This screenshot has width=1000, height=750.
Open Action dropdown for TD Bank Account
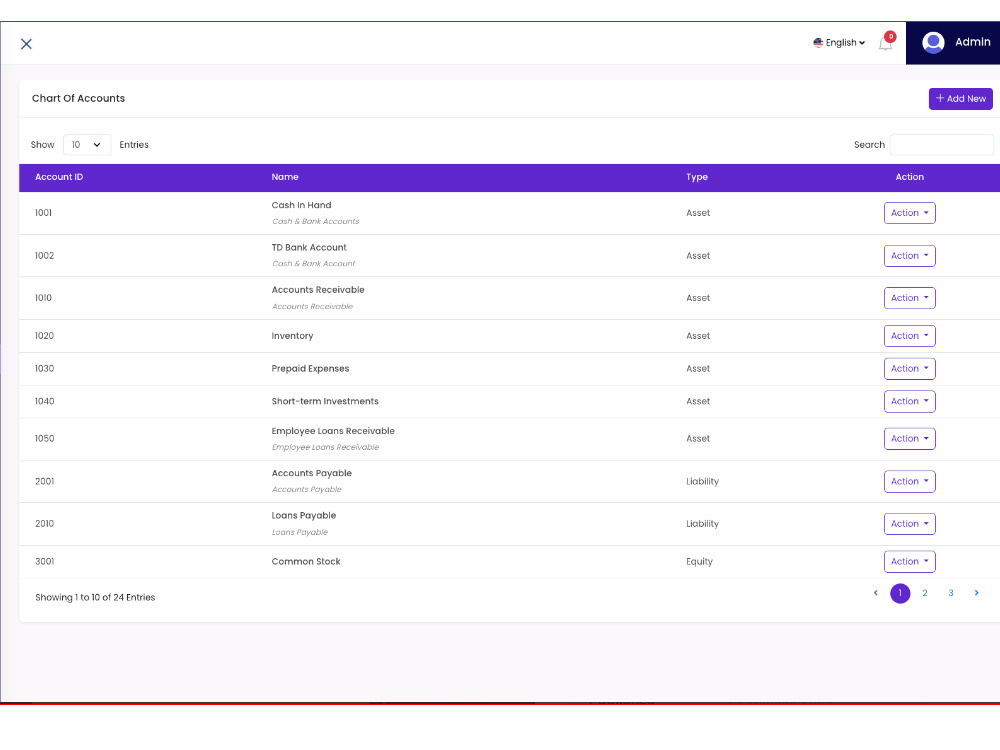point(909,256)
